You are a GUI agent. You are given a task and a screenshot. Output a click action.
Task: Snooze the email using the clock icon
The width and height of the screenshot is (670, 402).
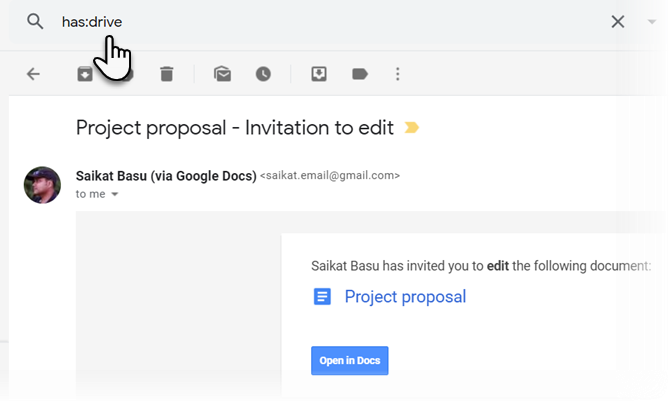tap(263, 74)
